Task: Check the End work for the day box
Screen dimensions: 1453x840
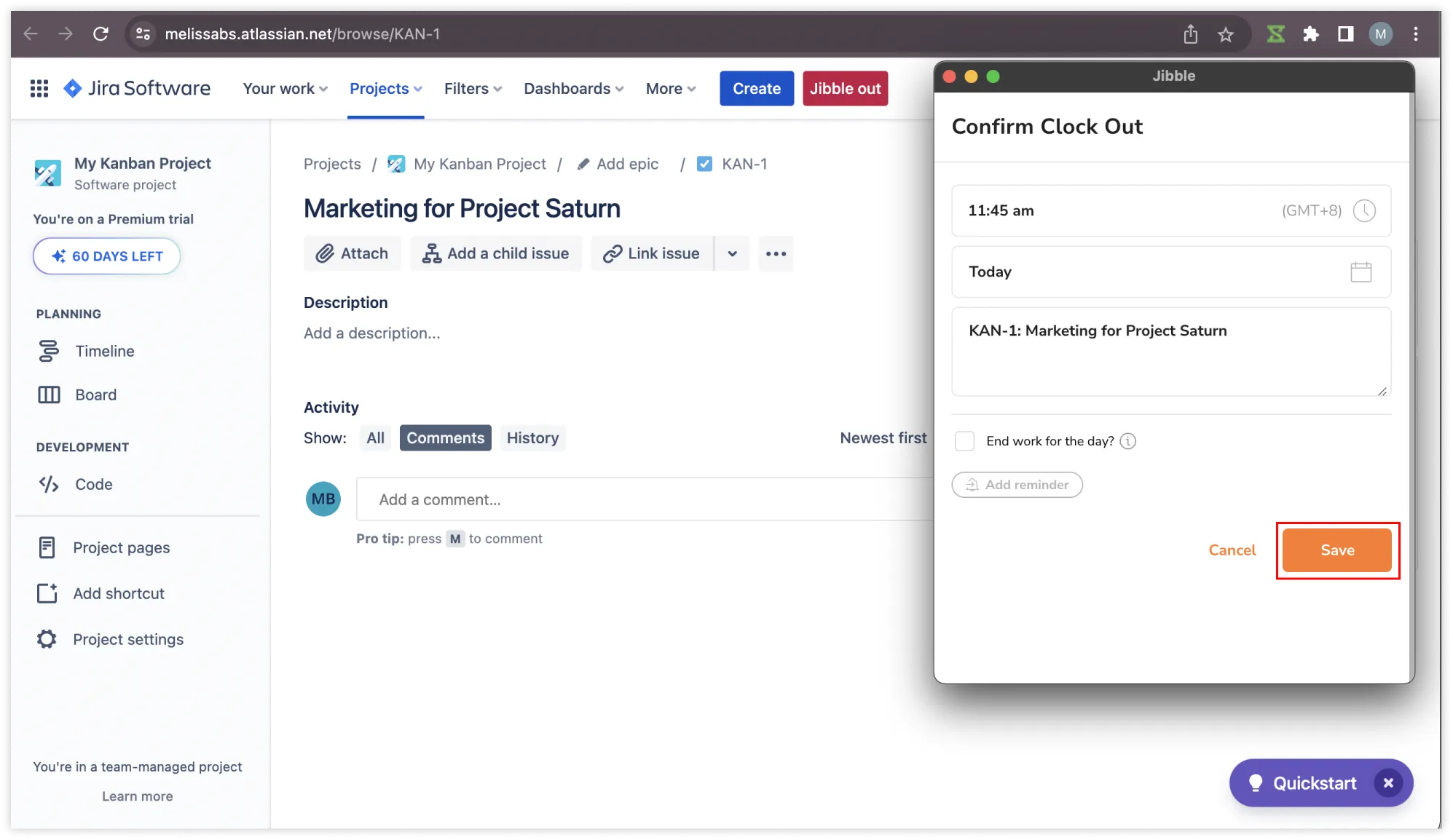Action: (x=964, y=441)
